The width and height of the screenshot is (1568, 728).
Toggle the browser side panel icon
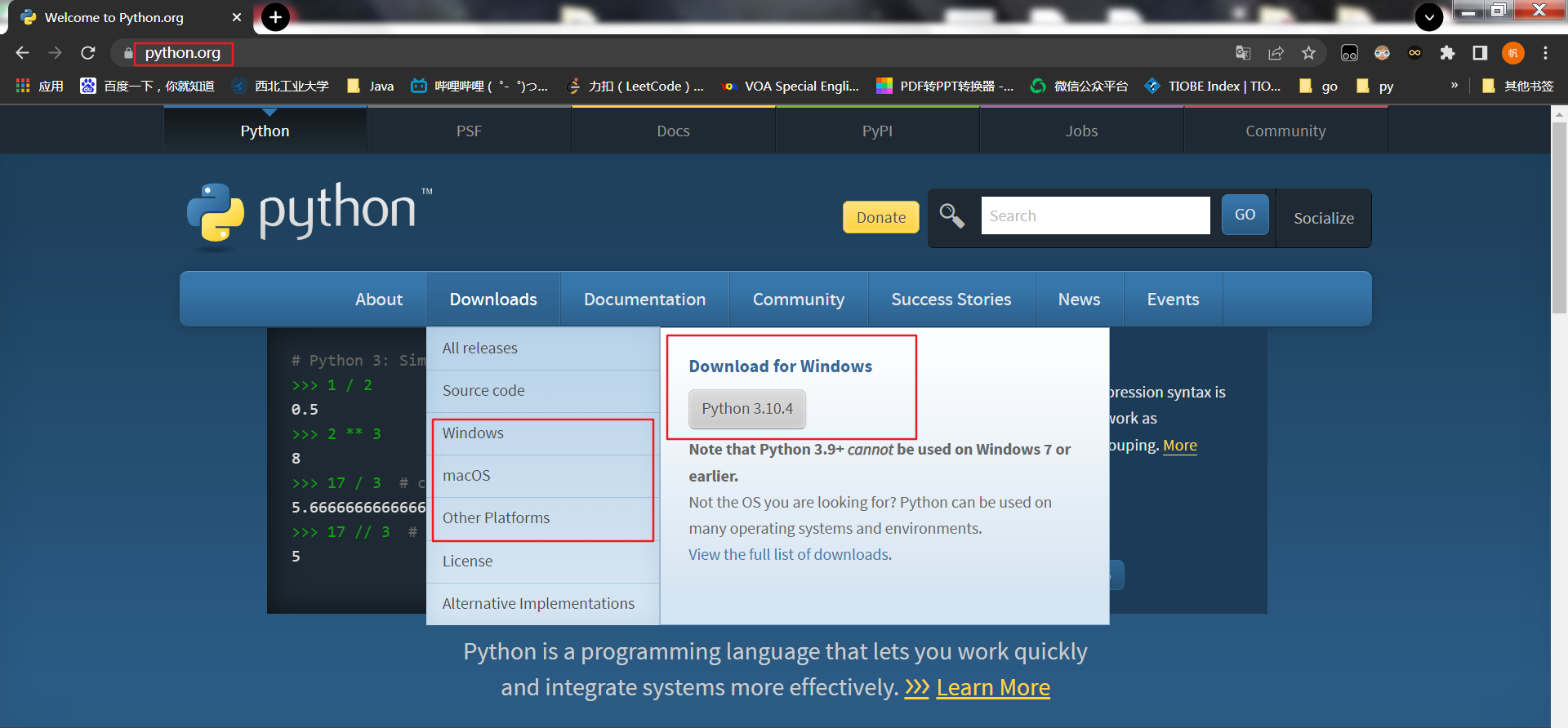[x=1480, y=53]
